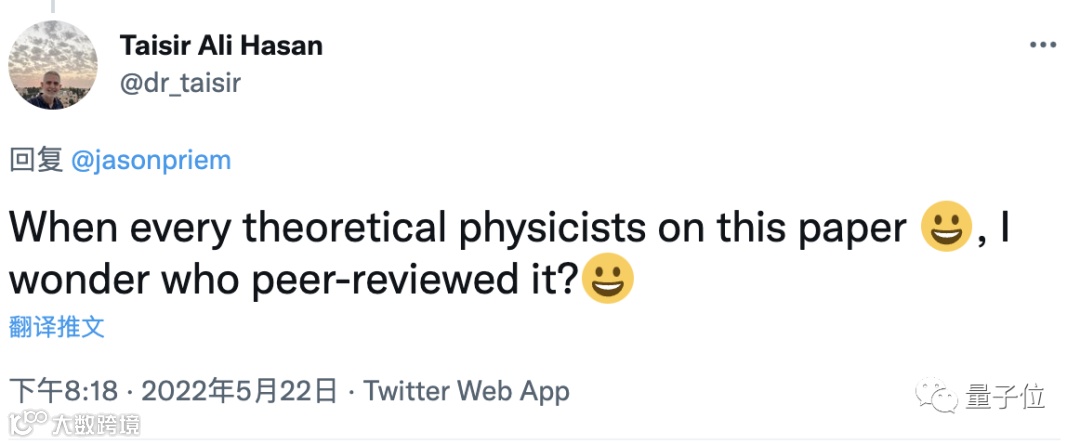Click the 大数跨境 watermark text
Image resolution: width=1080 pixels, height=444 pixels.
(x=96, y=422)
